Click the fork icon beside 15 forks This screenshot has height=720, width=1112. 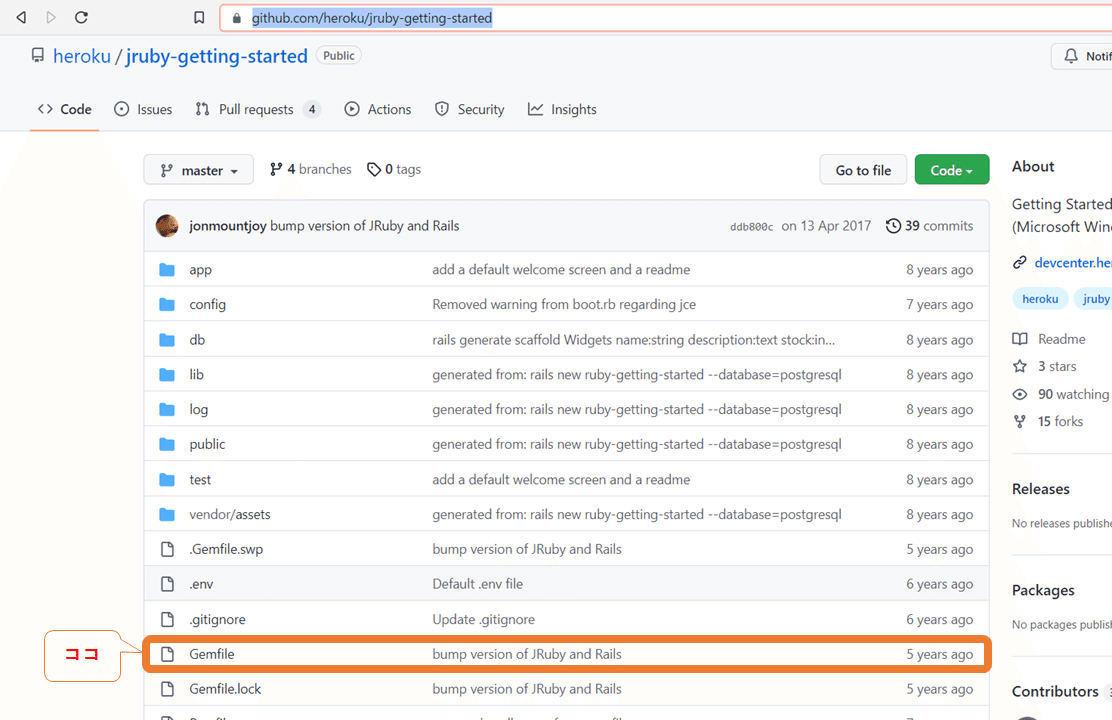click(1020, 421)
